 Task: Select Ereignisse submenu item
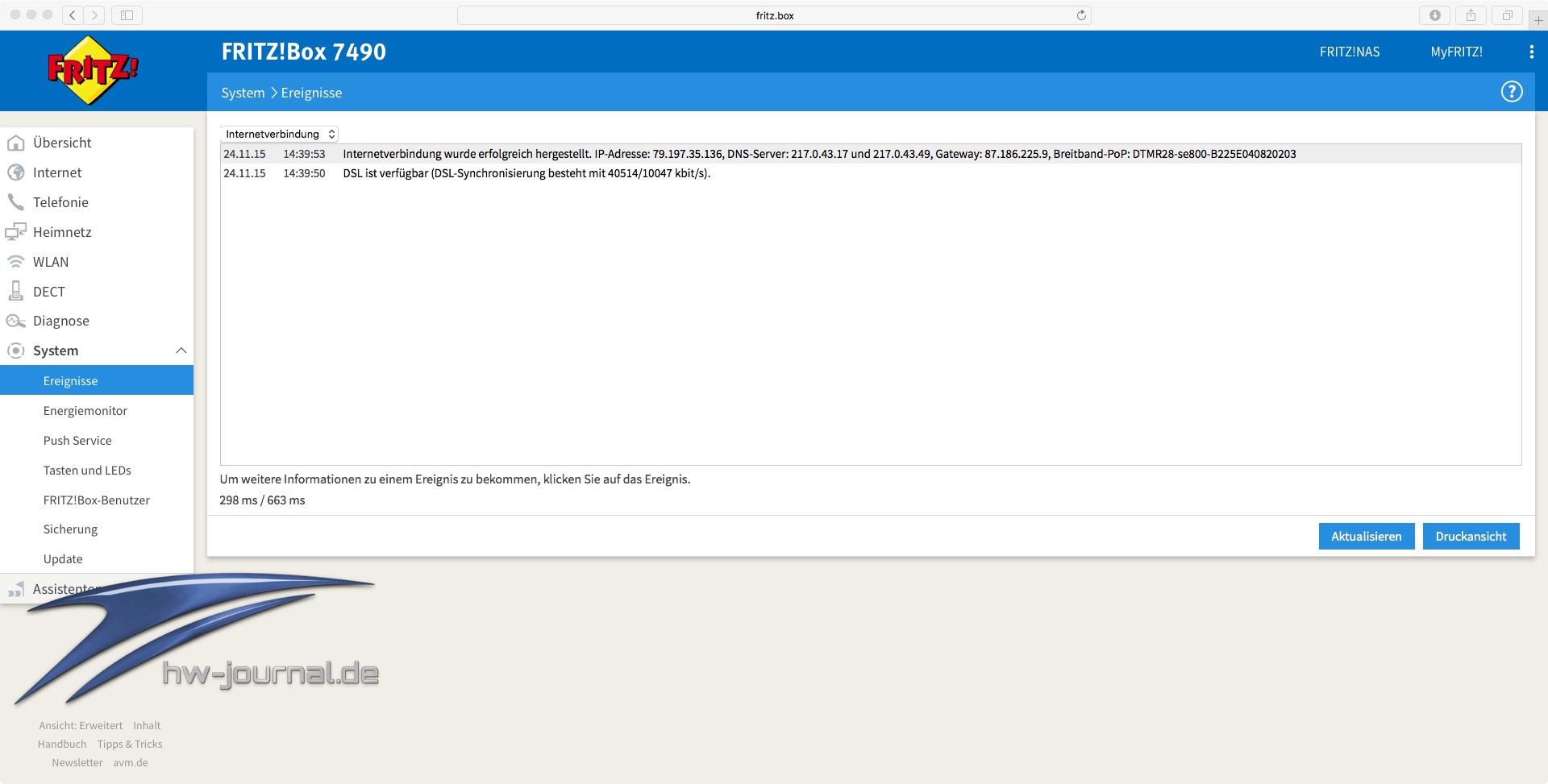tap(97, 380)
